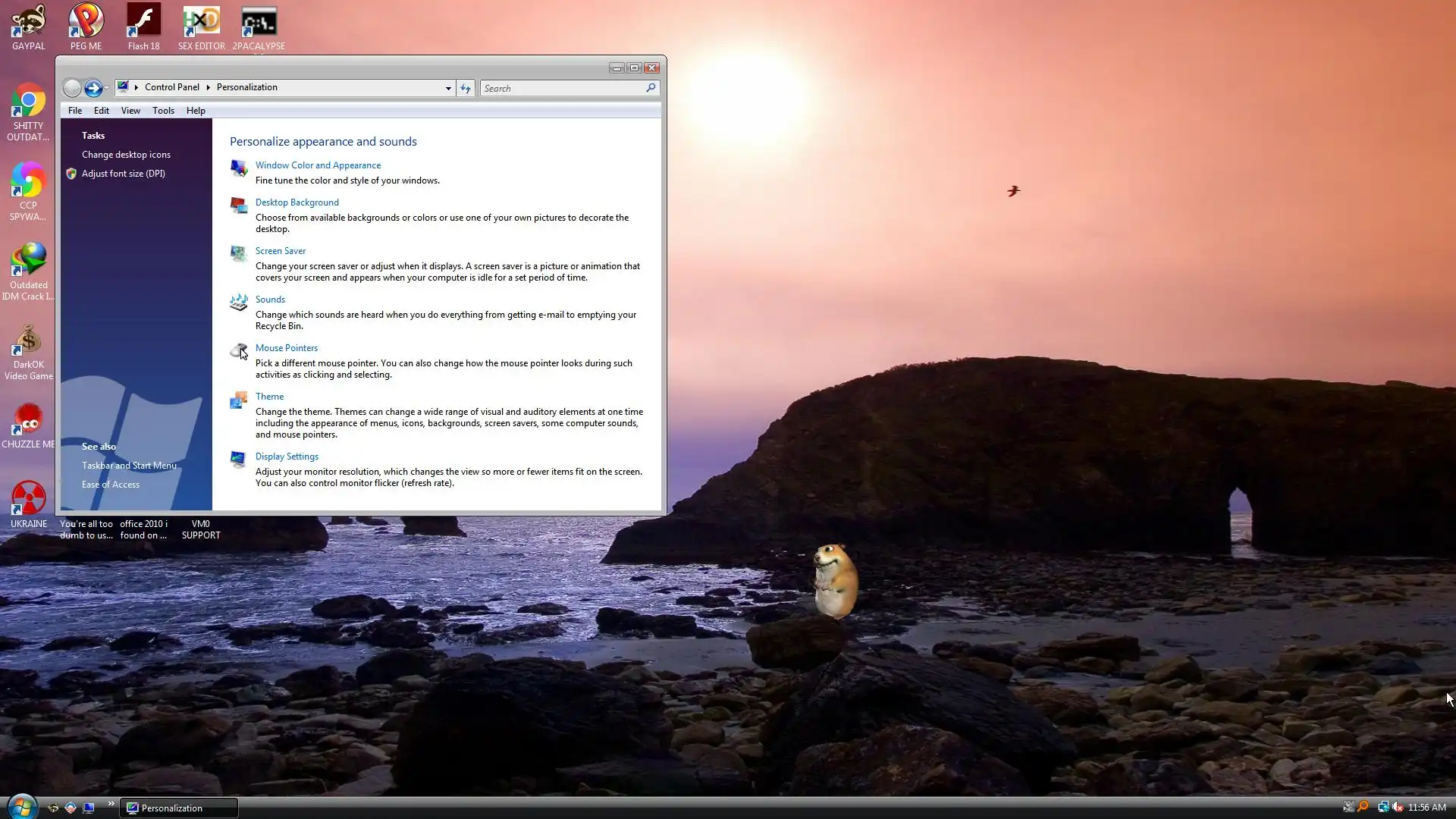The width and height of the screenshot is (1456, 819).
Task: Open the Tools menu
Action: click(x=163, y=111)
